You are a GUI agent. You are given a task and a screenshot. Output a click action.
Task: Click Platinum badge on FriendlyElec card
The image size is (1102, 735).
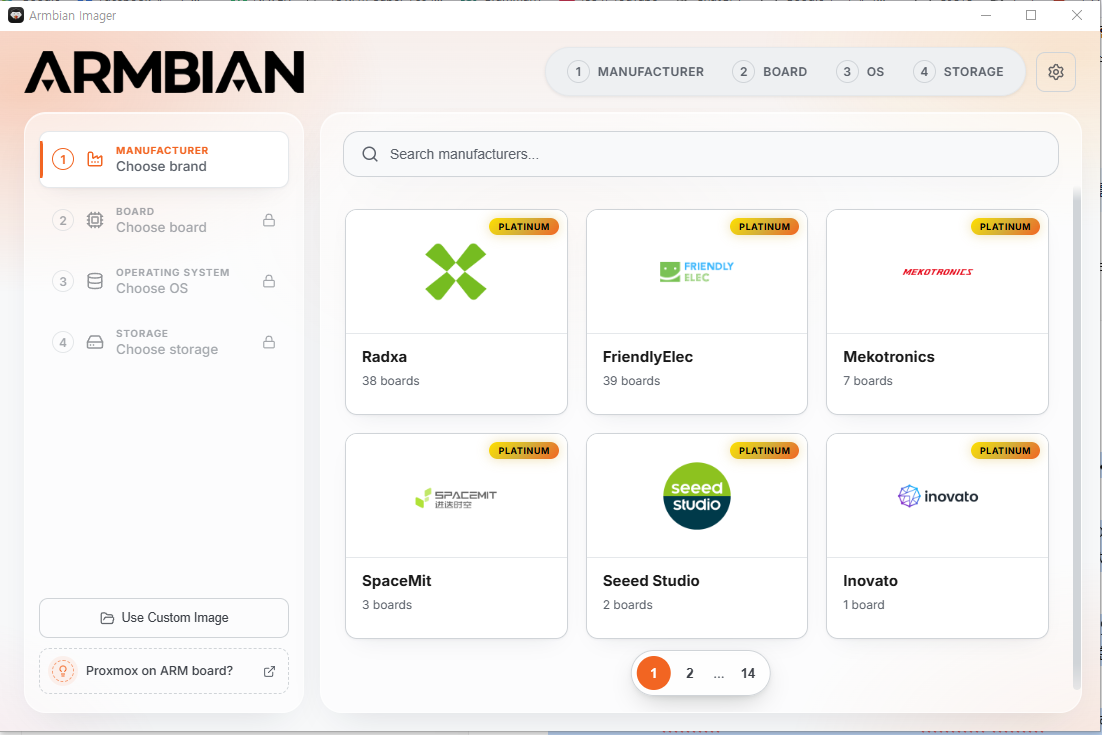tap(764, 227)
